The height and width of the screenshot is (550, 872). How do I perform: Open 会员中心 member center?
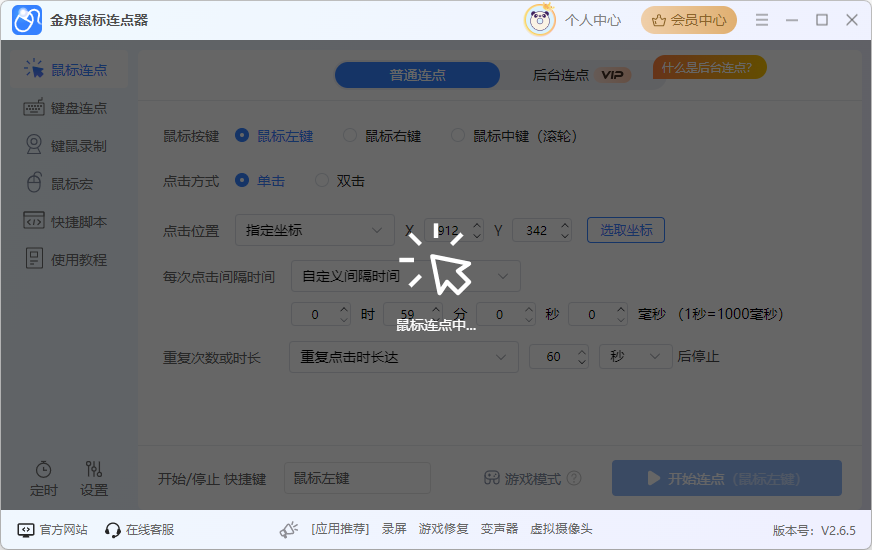pyautogui.click(x=689, y=20)
